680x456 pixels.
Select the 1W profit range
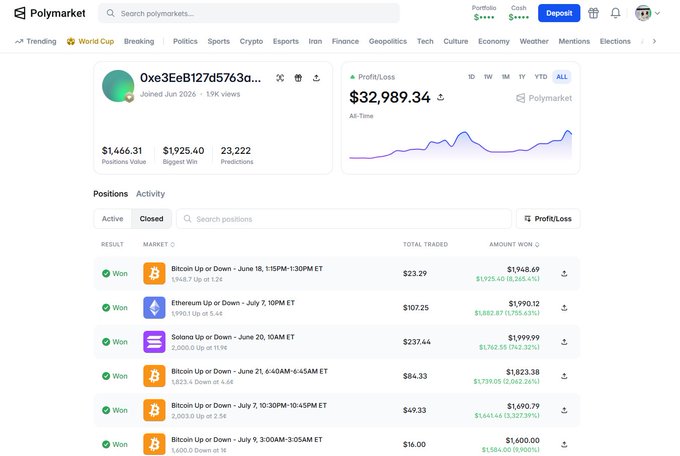(x=488, y=77)
